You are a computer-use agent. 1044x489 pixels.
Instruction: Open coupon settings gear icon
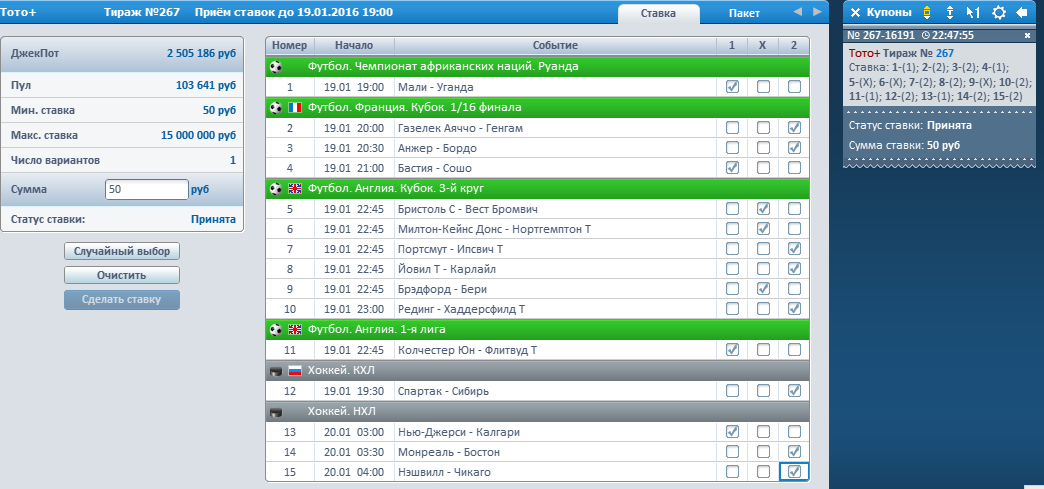(999, 13)
